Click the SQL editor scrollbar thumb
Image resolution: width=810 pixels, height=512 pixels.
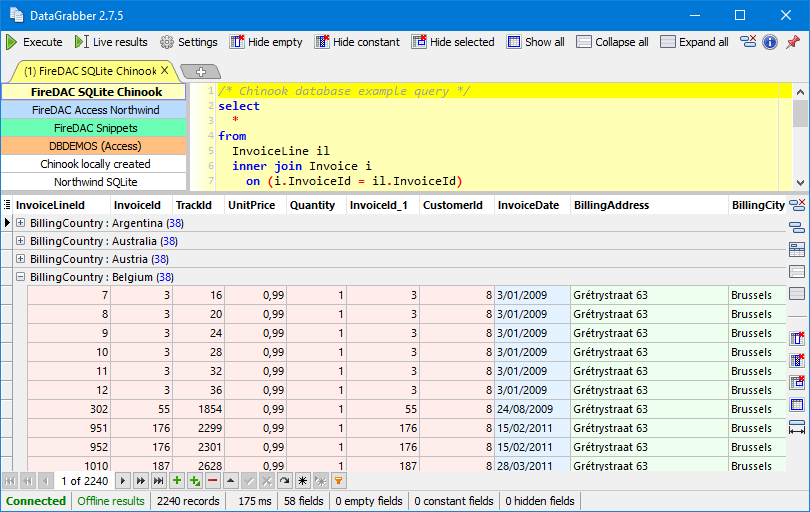(x=800, y=114)
